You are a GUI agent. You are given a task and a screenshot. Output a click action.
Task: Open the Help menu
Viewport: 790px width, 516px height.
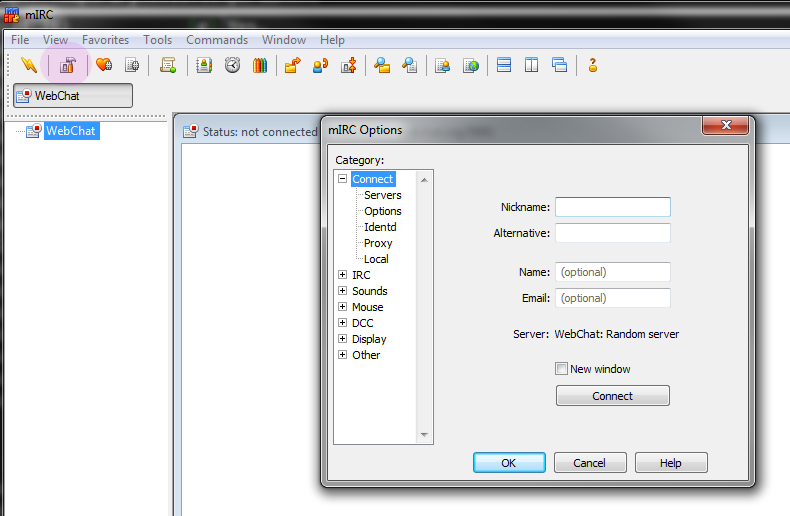click(333, 40)
